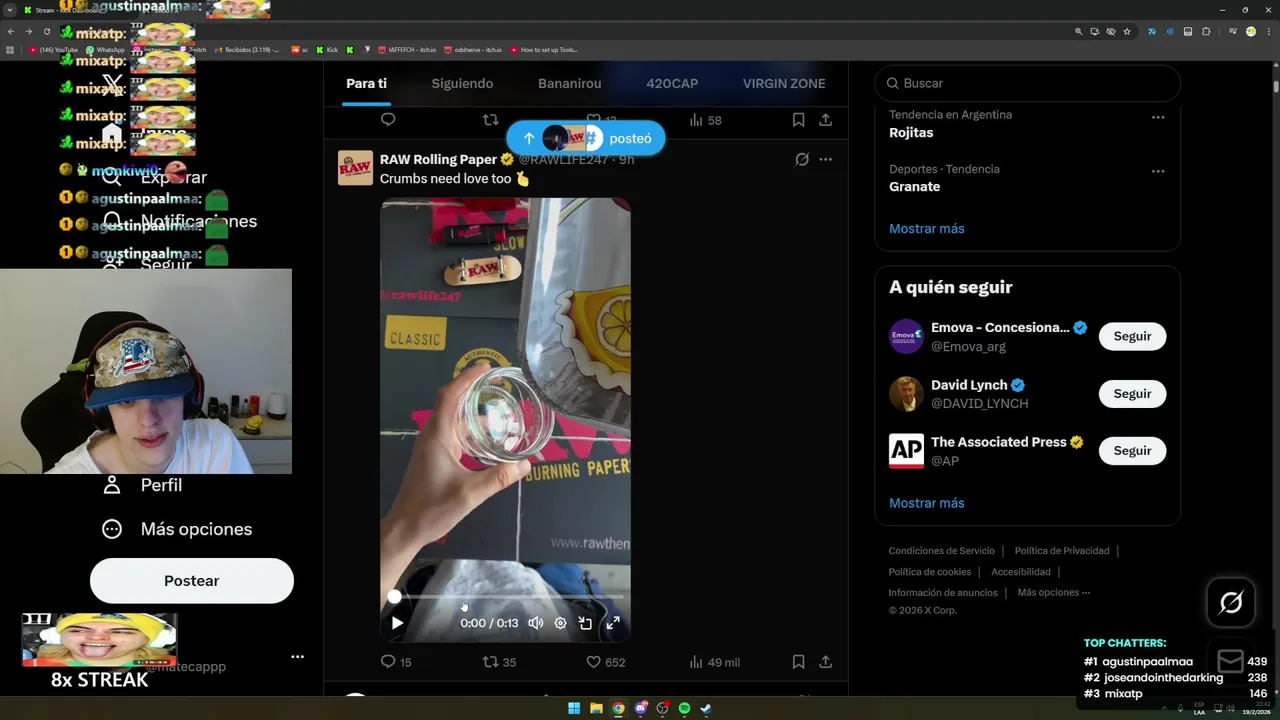The image size is (1280, 720).
Task: Reply to RAW post with 15 comments
Action: pos(396,662)
